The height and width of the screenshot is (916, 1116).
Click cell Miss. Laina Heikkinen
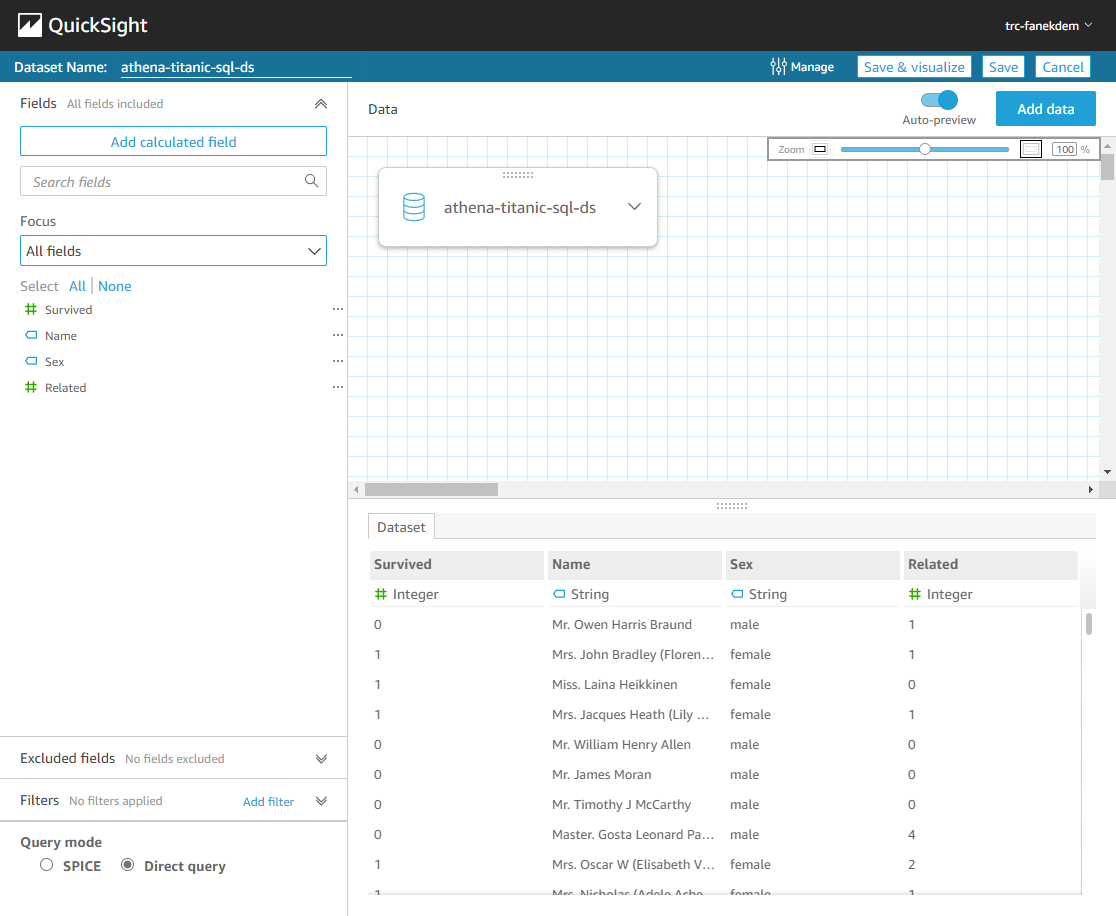614,684
